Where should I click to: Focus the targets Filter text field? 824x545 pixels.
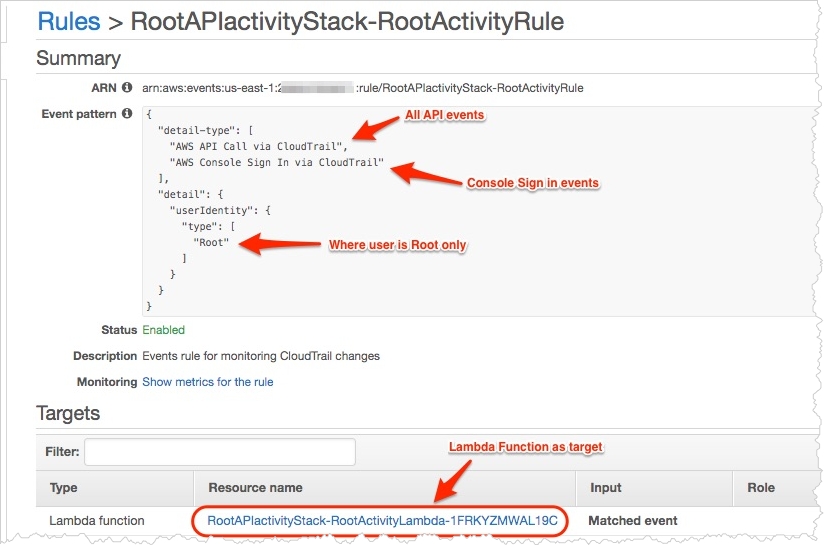[x=219, y=452]
